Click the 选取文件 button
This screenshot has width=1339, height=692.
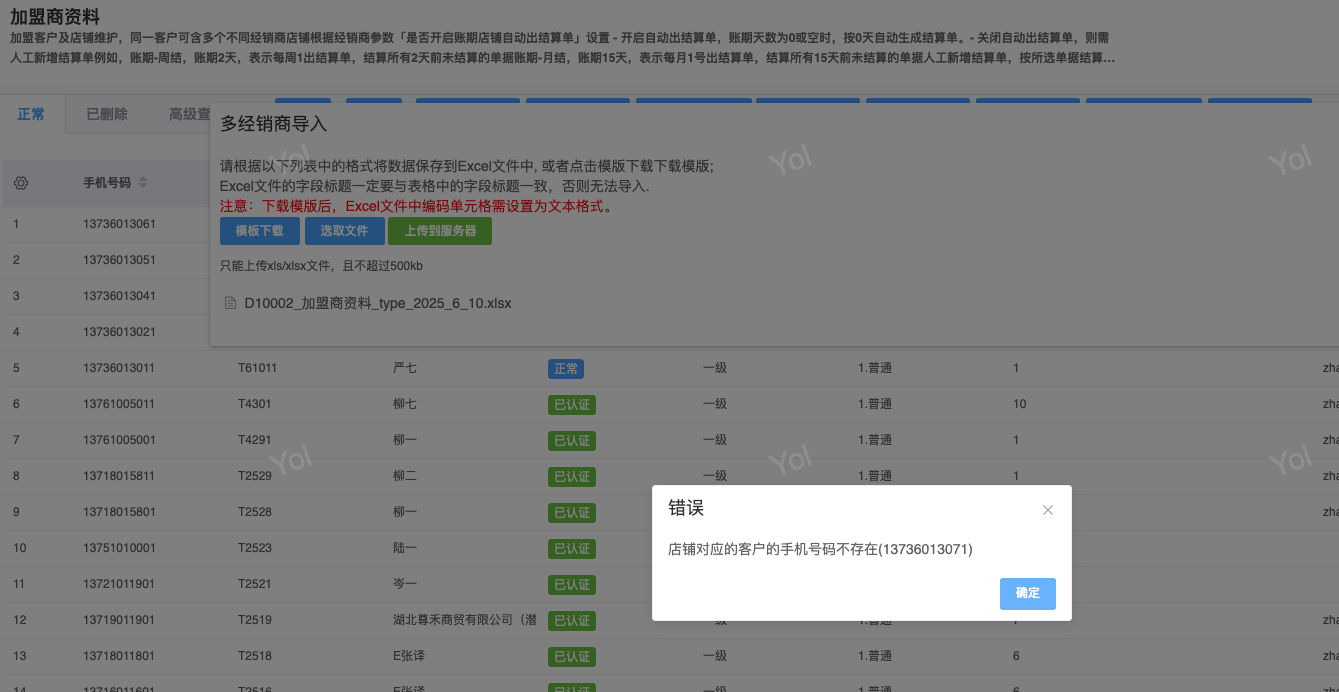click(344, 231)
